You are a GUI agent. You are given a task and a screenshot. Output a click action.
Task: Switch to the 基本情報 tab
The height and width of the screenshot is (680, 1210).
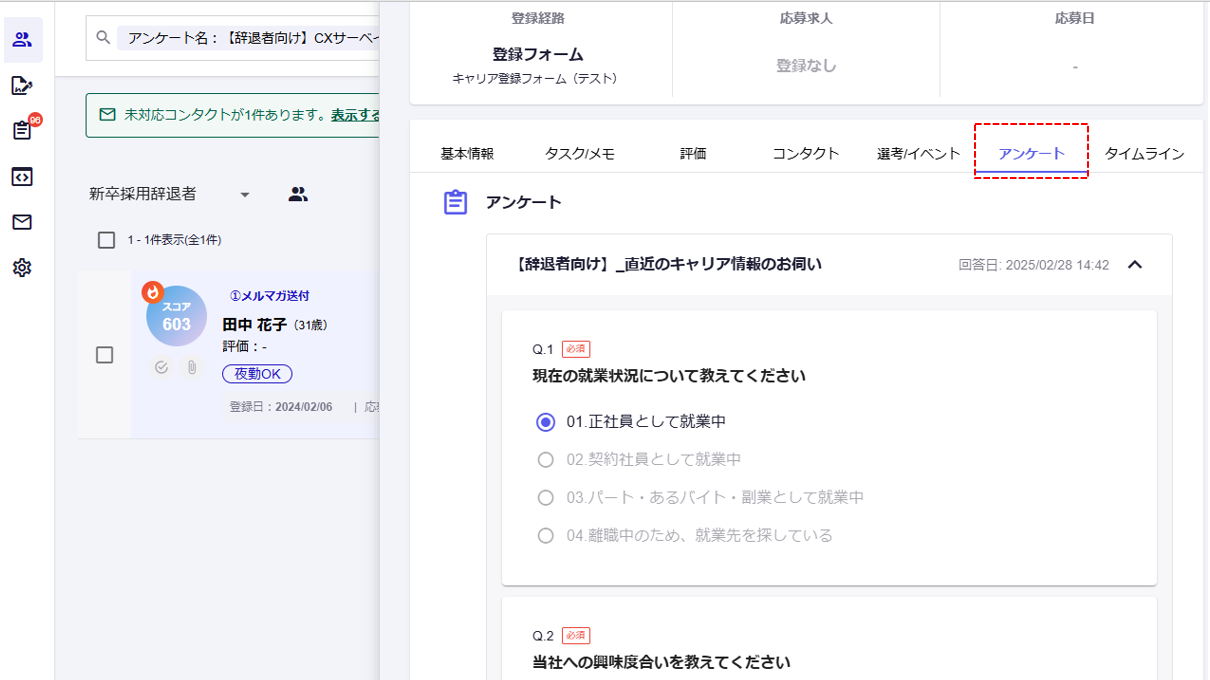[x=467, y=154]
